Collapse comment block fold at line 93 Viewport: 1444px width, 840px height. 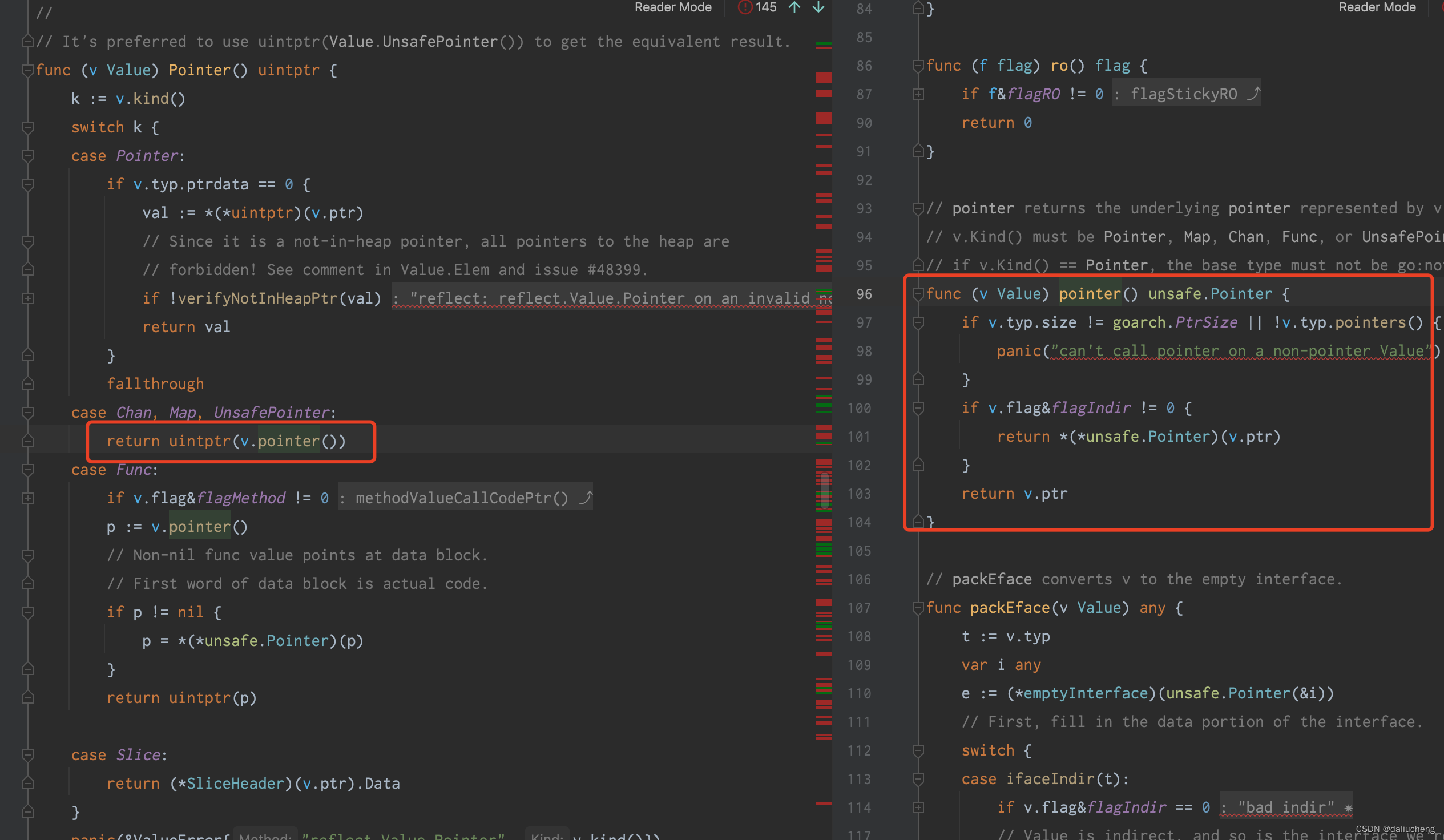[x=918, y=208]
